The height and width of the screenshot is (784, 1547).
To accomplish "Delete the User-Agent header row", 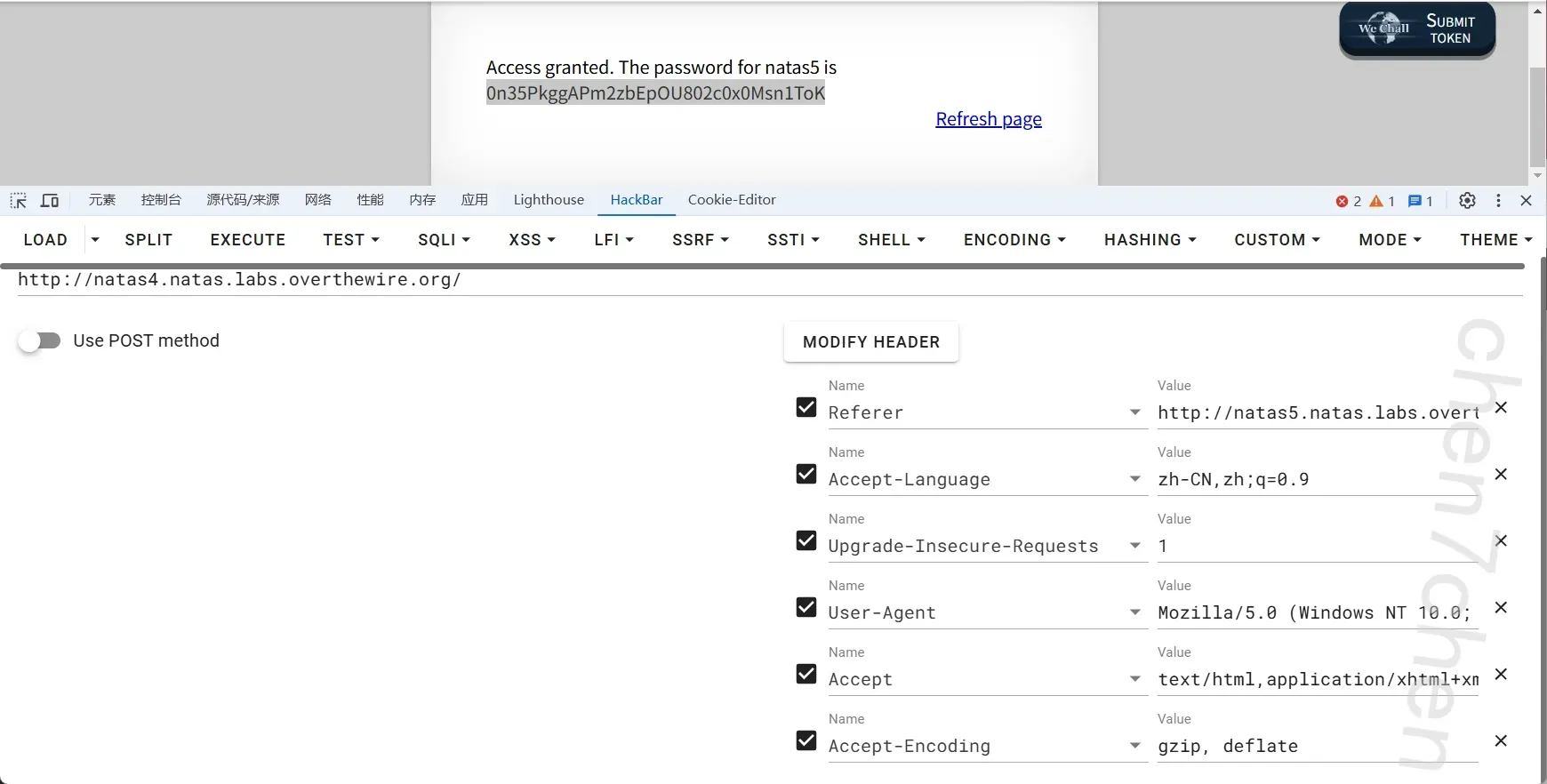I will (1501, 608).
